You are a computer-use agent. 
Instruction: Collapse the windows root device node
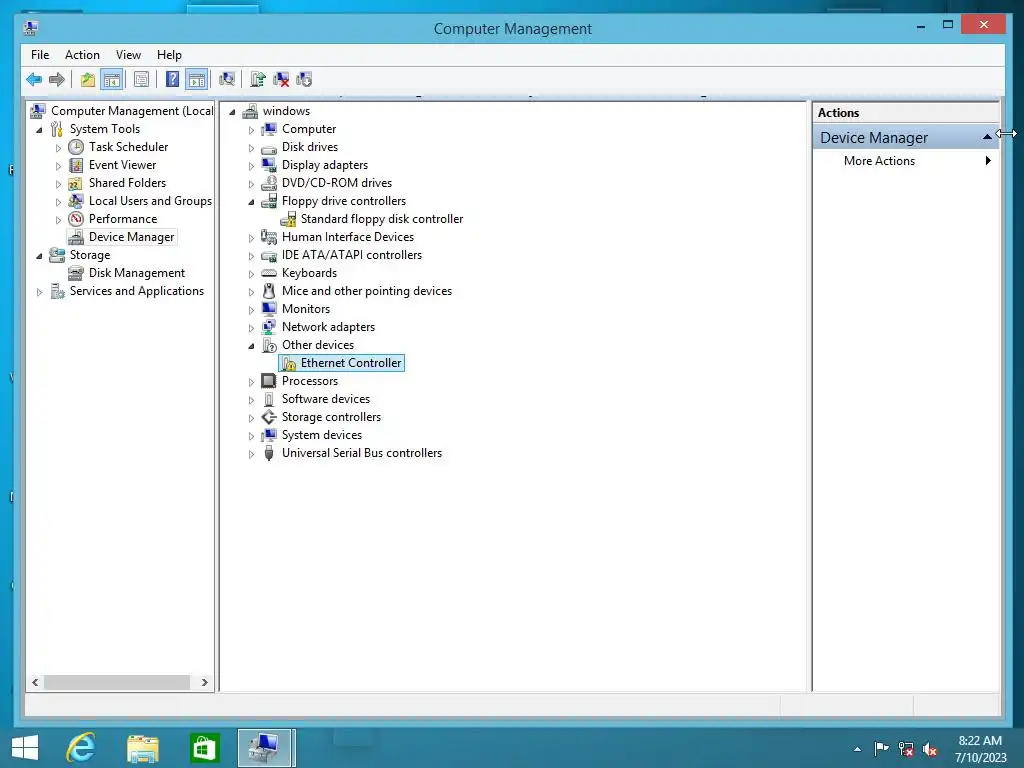pyautogui.click(x=232, y=112)
